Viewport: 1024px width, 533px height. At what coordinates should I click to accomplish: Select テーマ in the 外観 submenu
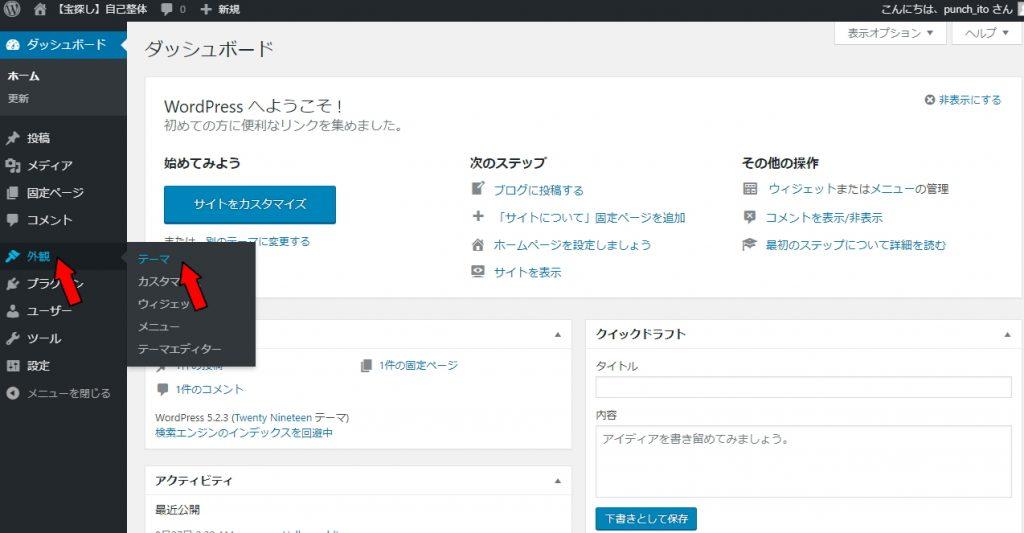click(154, 259)
